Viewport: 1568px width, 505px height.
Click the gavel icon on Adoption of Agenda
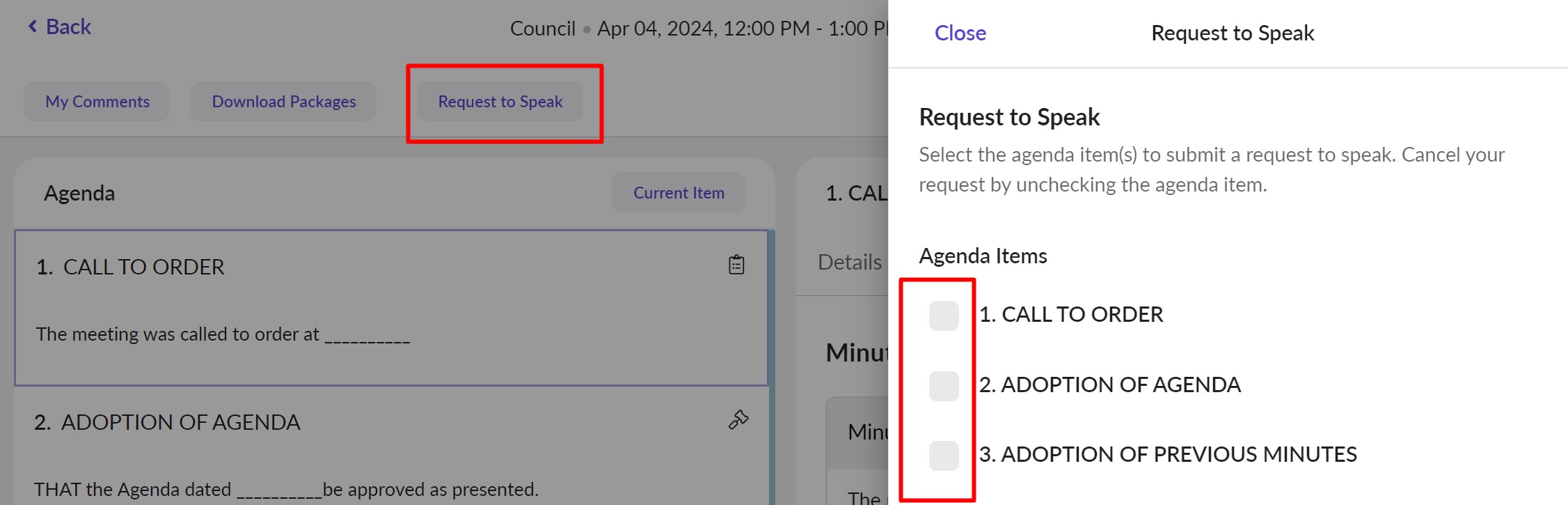(x=738, y=420)
